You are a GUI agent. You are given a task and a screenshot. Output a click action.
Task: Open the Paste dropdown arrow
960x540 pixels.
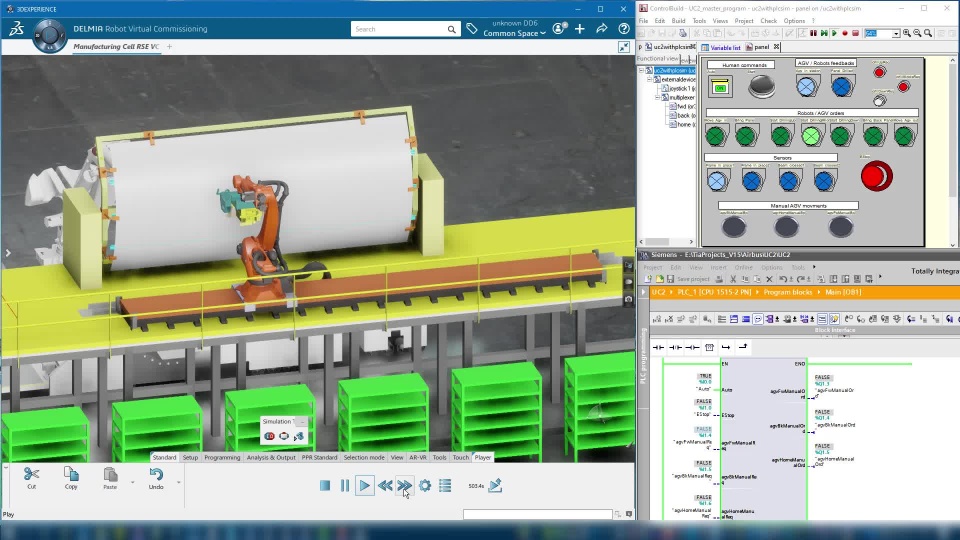pyautogui.click(x=132, y=482)
